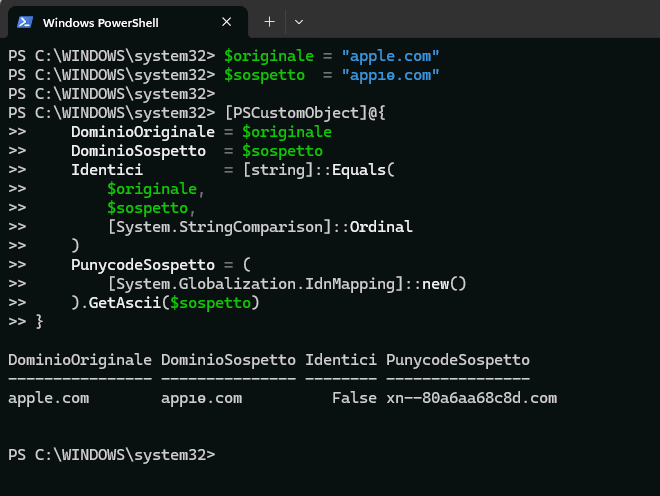Select the Windows PowerShell tab
The image size is (660, 496).
pyautogui.click(x=128, y=22)
